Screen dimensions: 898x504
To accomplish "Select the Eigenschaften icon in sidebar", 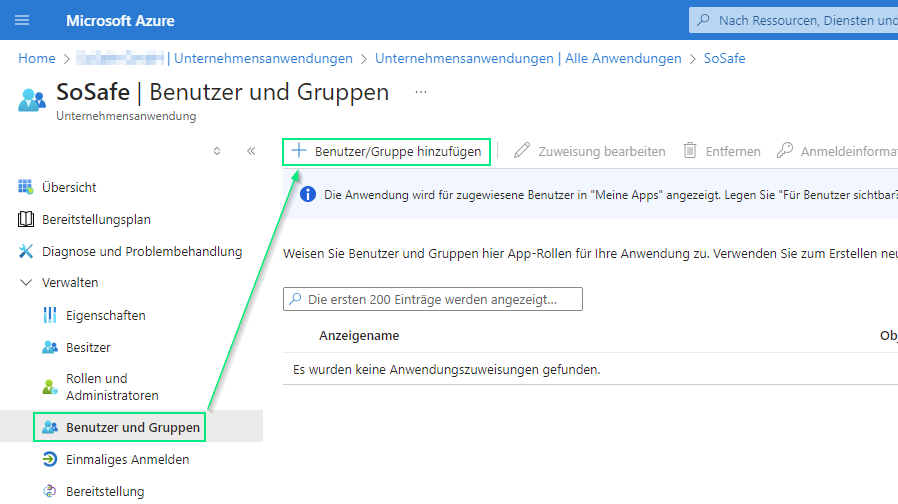I will (x=50, y=315).
